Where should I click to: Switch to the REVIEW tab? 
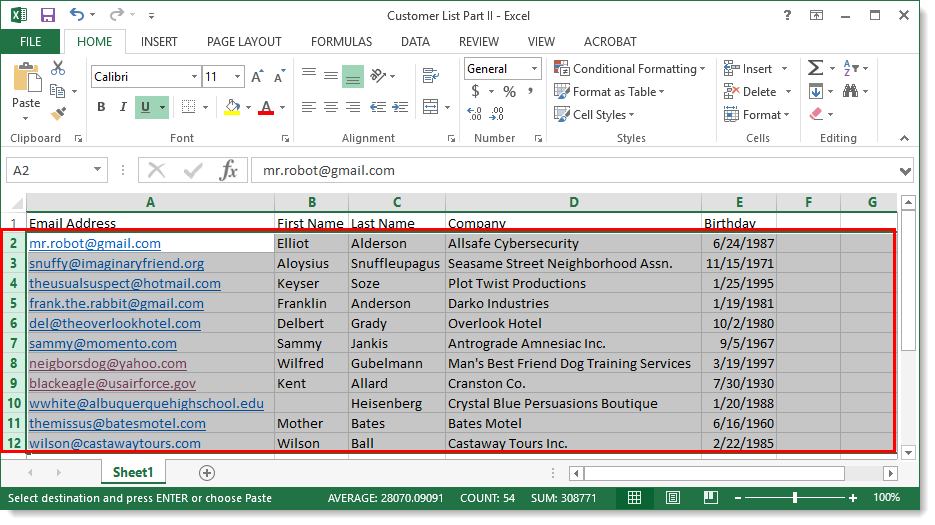point(479,42)
